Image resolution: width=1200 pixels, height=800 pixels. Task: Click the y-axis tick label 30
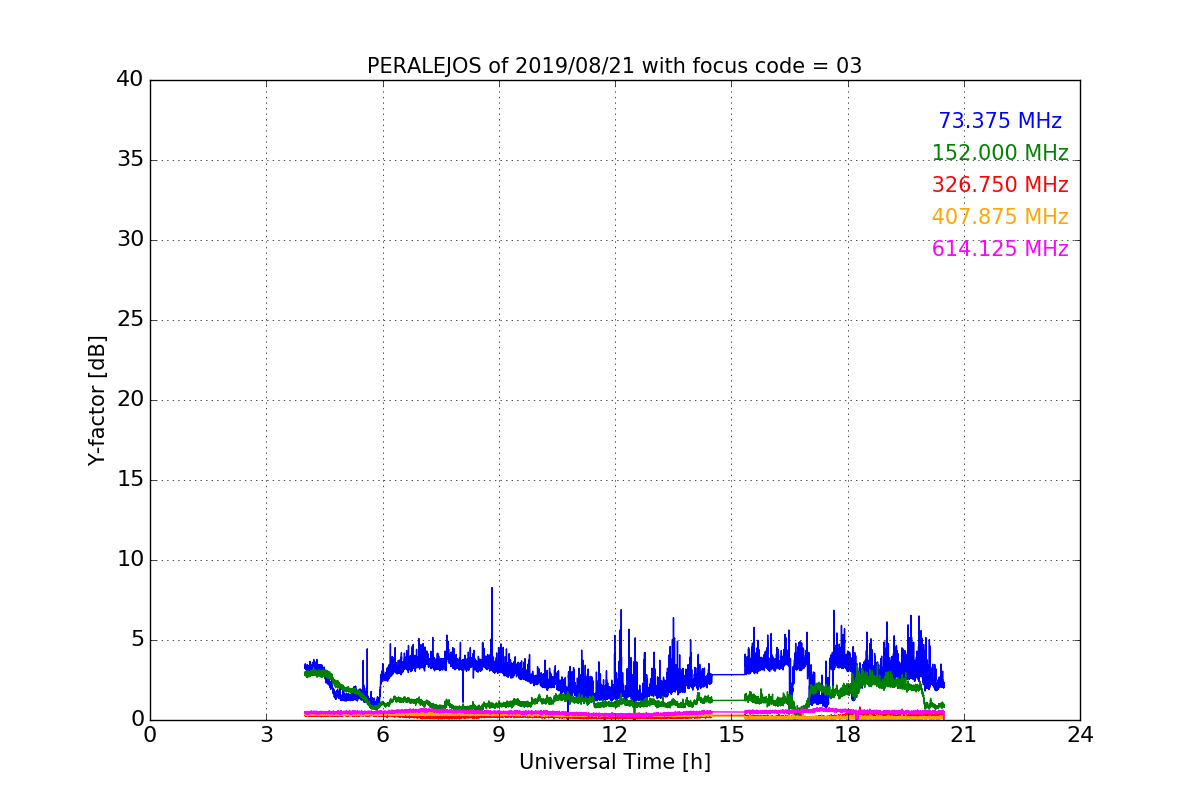tap(130, 240)
